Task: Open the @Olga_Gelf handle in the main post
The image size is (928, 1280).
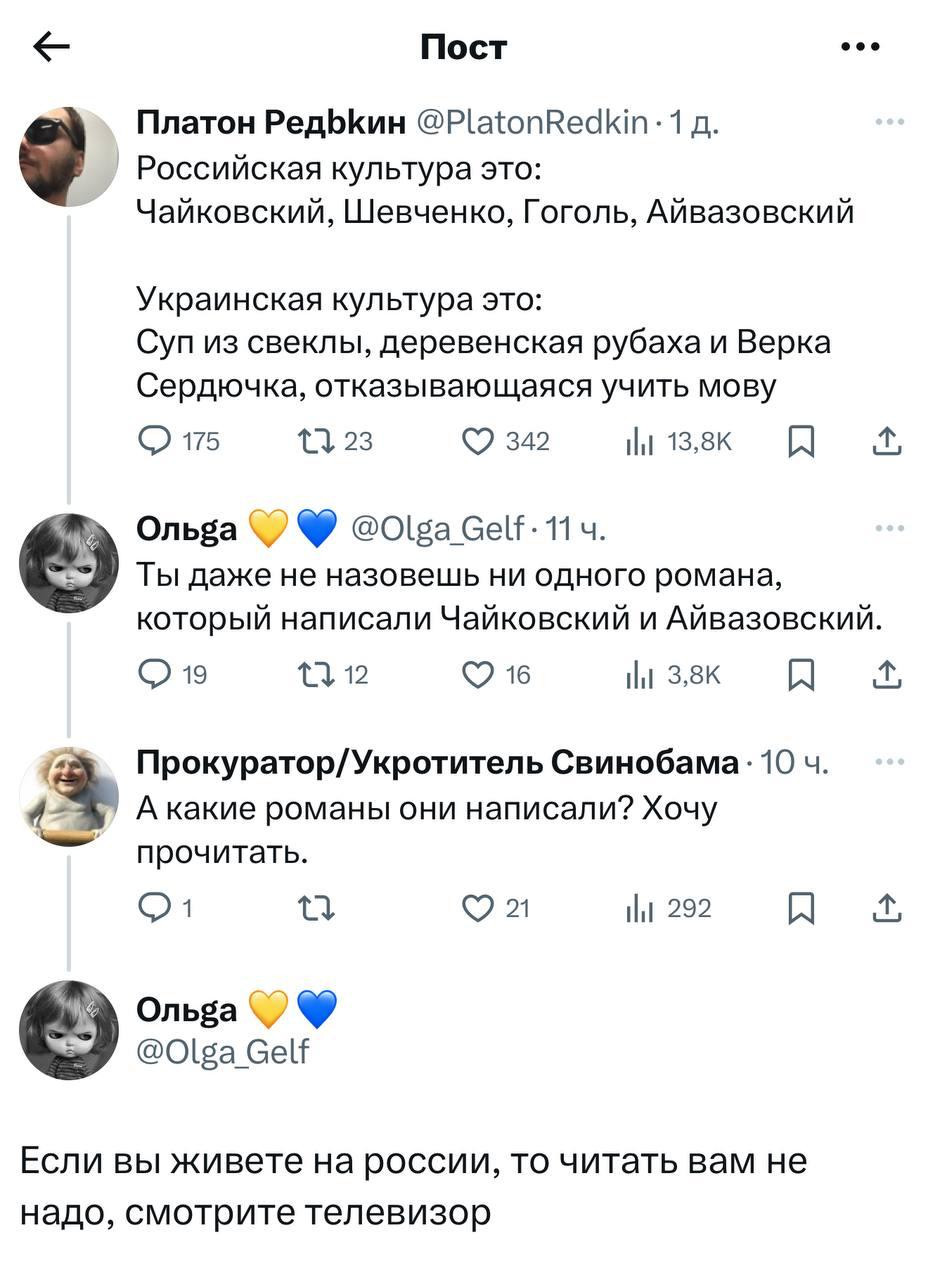Action: pyautogui.click(x=223, y=1051)
